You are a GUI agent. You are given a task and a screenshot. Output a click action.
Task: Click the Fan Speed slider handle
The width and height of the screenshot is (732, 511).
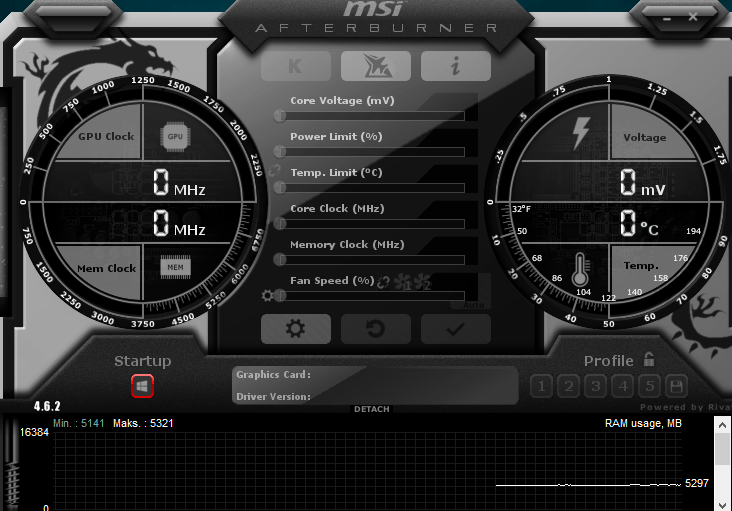[280, 295]
